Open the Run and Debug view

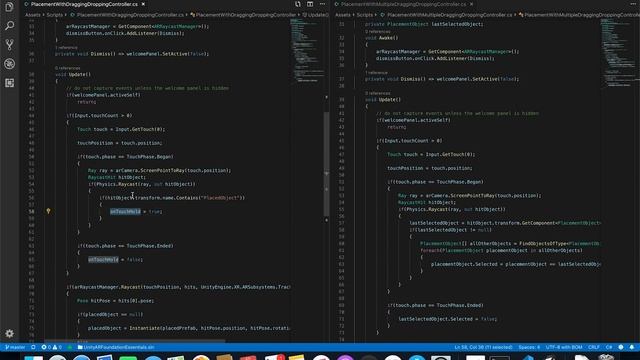[9, 64]
